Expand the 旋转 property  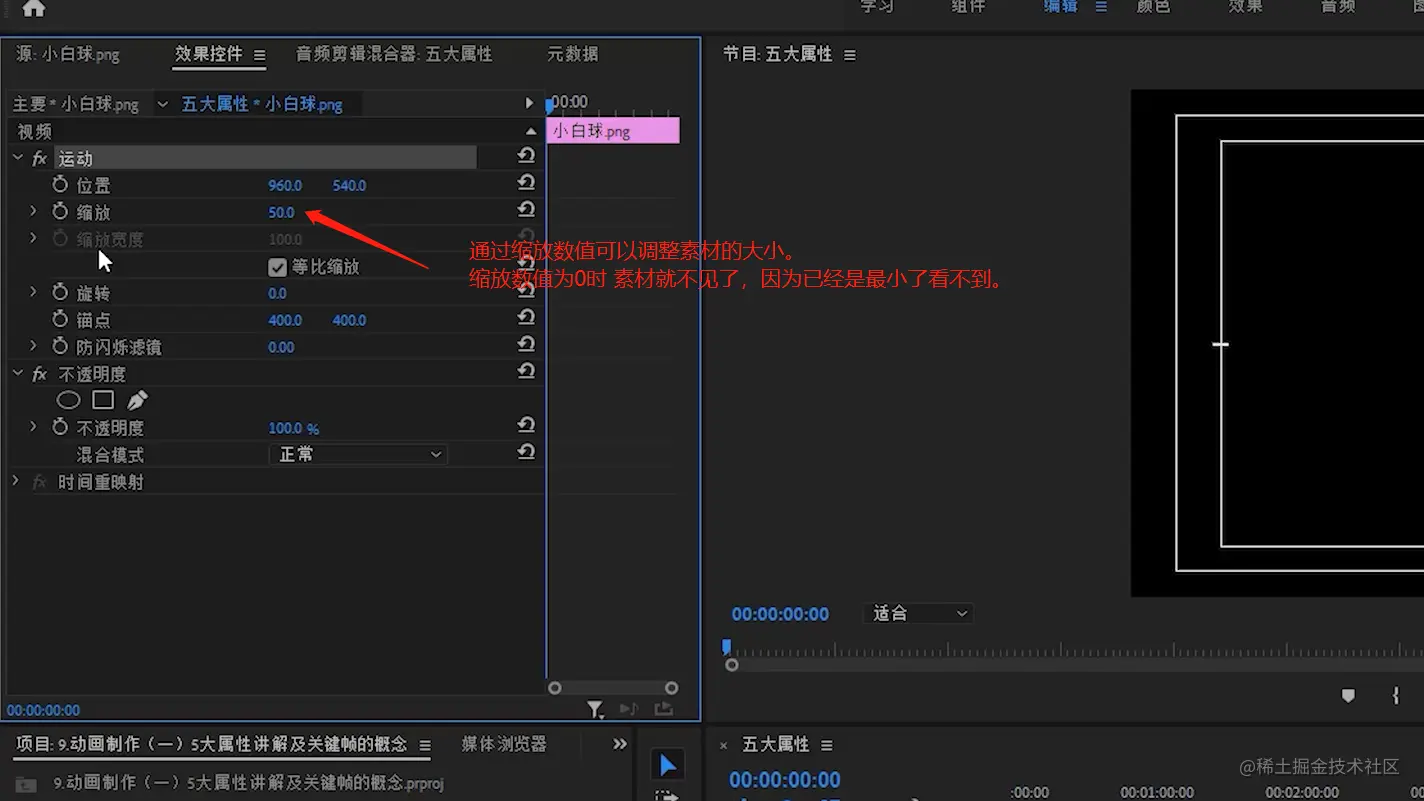click(33, 292)
